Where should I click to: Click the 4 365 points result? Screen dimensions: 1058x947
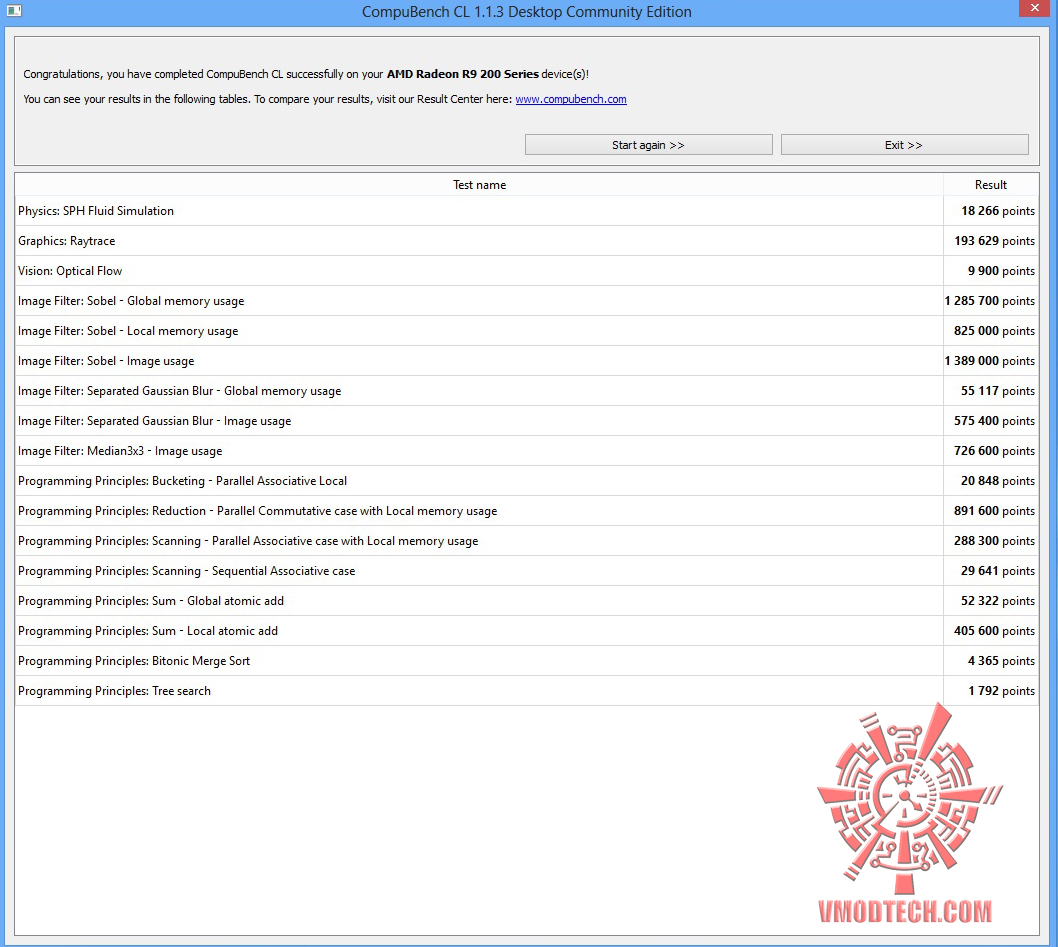[1001, 661]
